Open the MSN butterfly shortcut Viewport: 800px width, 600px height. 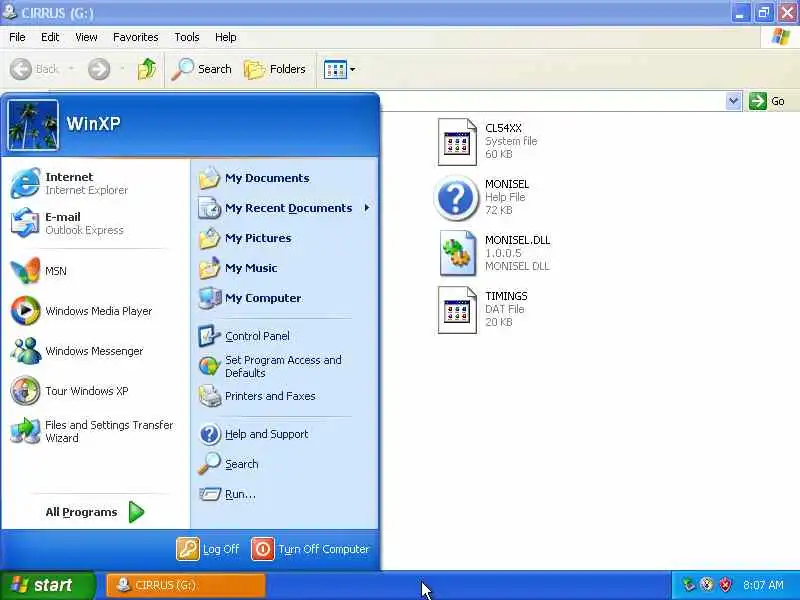coord(95,271)
